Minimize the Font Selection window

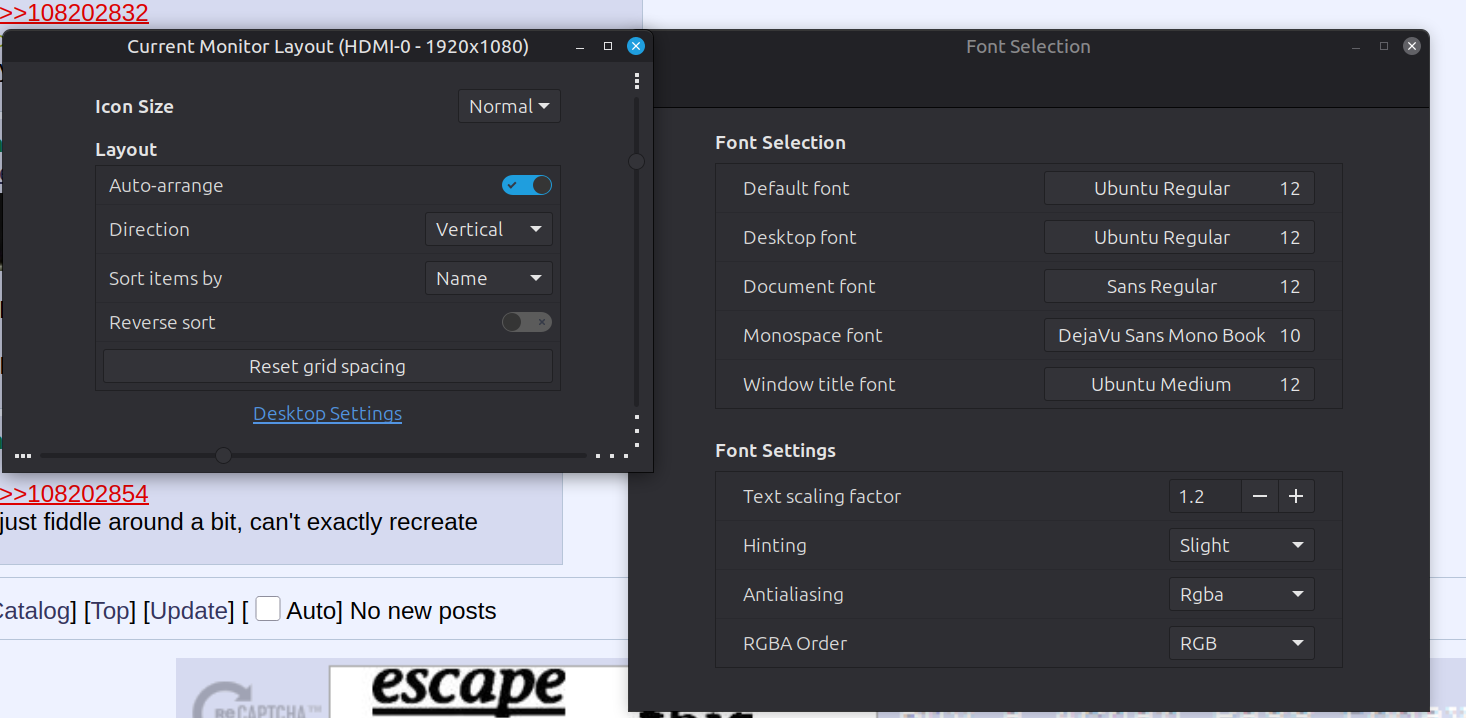point(1357,46)
